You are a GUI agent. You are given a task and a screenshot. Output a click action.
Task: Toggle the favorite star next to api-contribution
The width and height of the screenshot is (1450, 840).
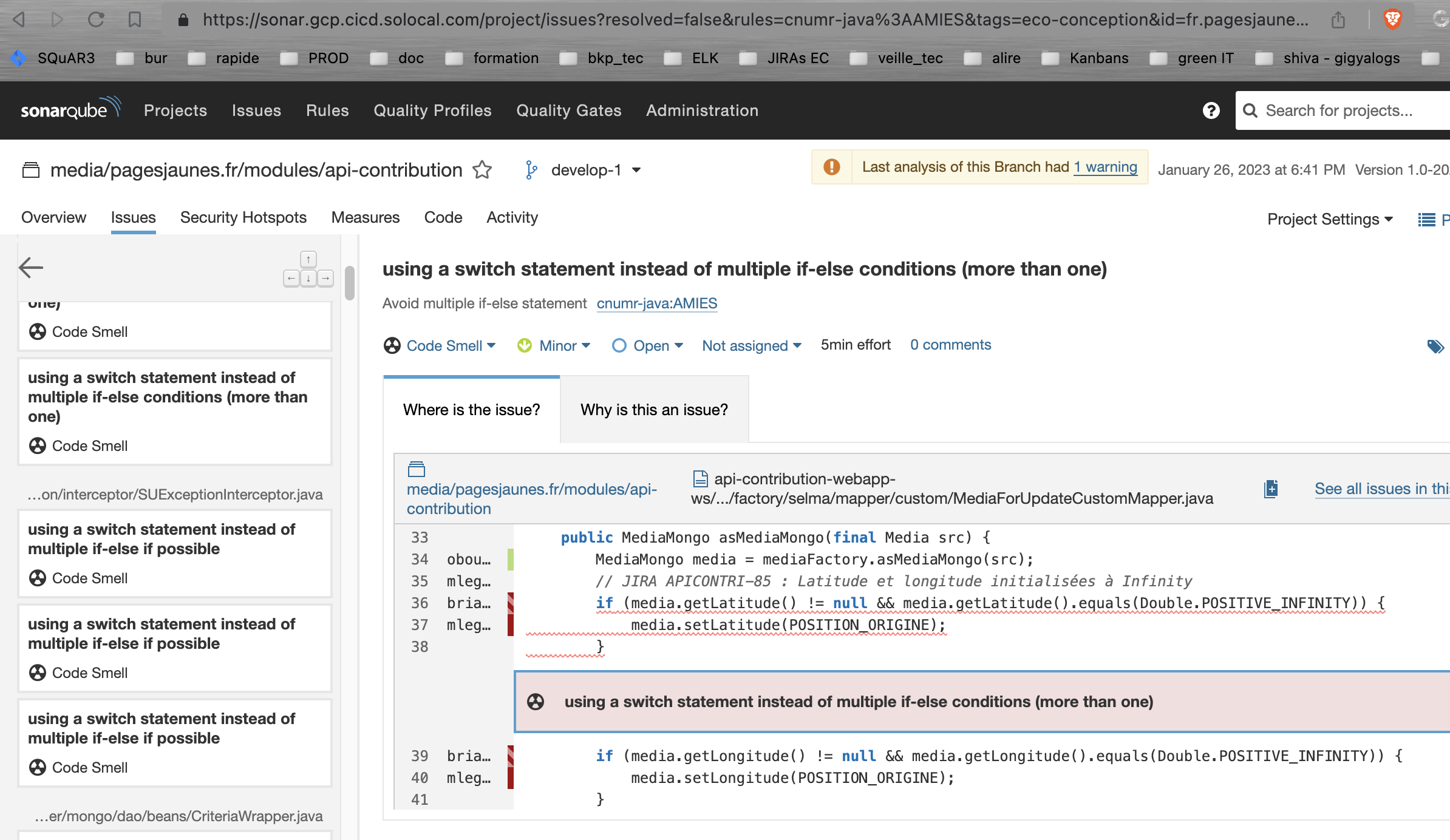click(x=482, y=169)
